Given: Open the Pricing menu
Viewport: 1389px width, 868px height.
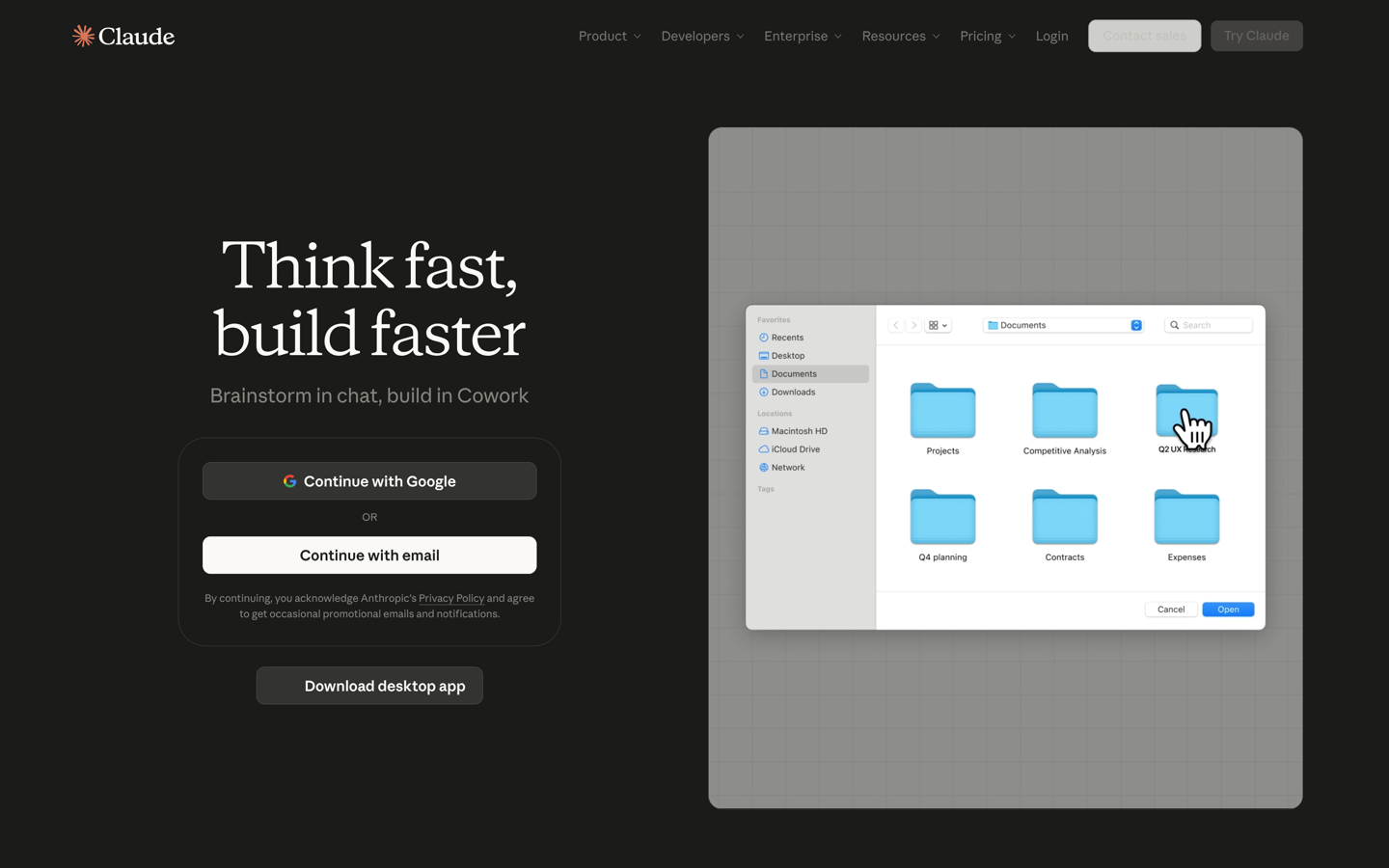Looking at the screenshot, I should click(988, 36).
